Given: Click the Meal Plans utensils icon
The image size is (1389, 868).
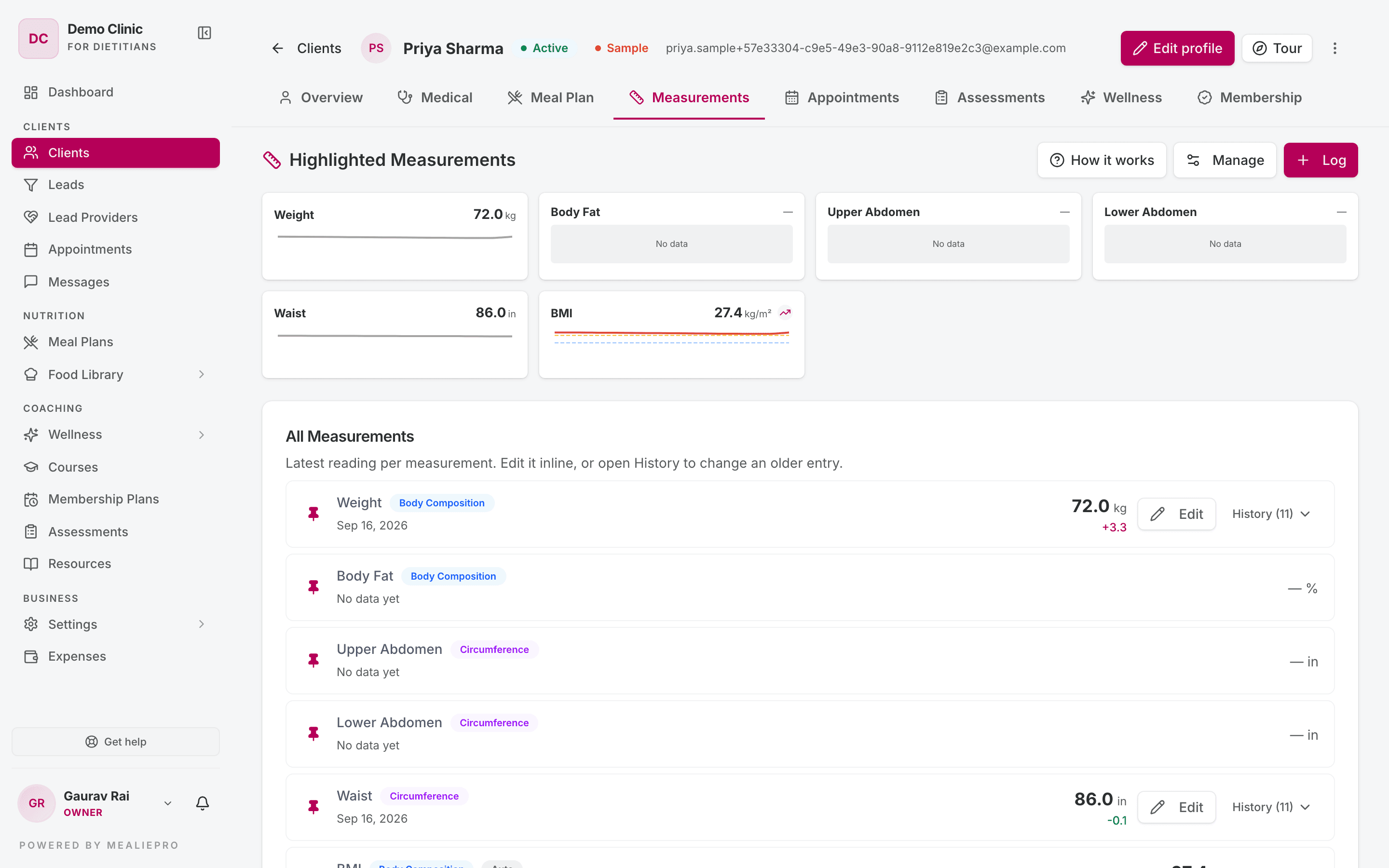Looking at the screenshot, I should pyautogui.click(x=31, y=342).
